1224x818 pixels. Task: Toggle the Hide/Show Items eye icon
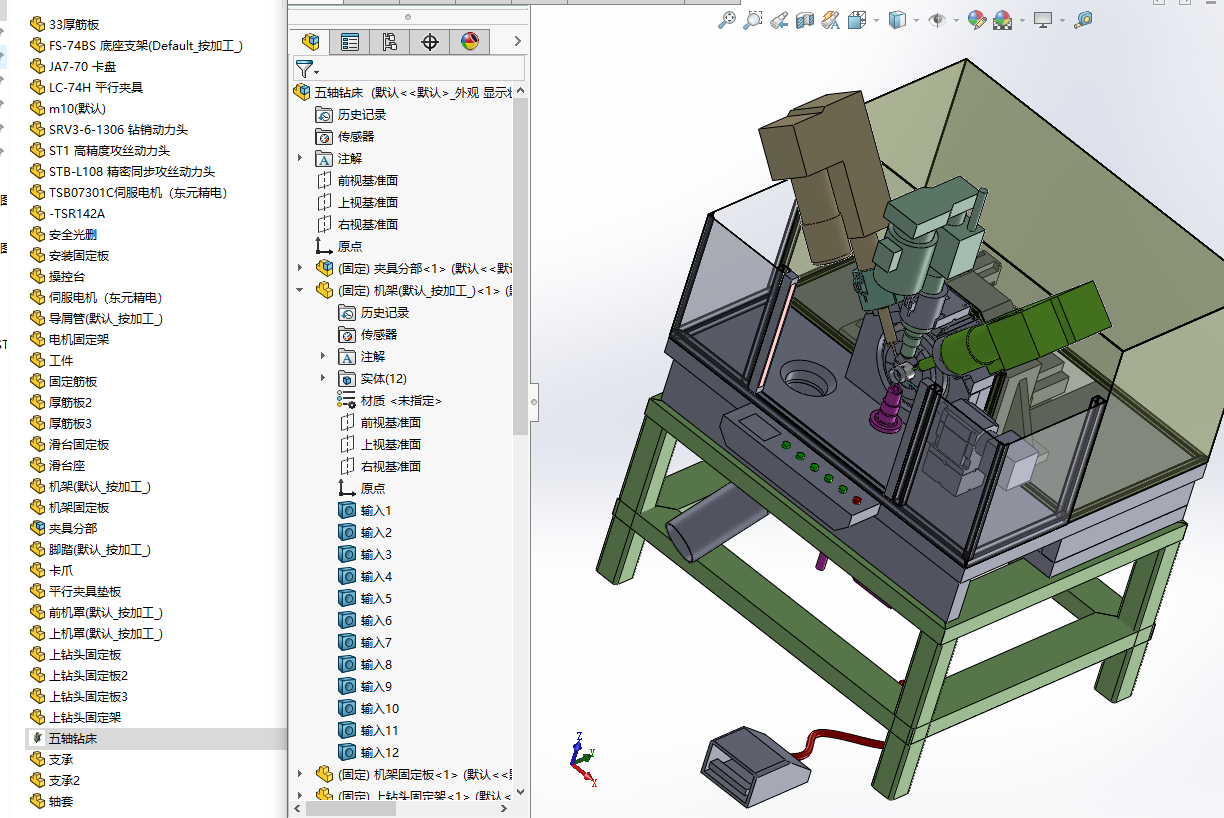[x=937, y=20]
